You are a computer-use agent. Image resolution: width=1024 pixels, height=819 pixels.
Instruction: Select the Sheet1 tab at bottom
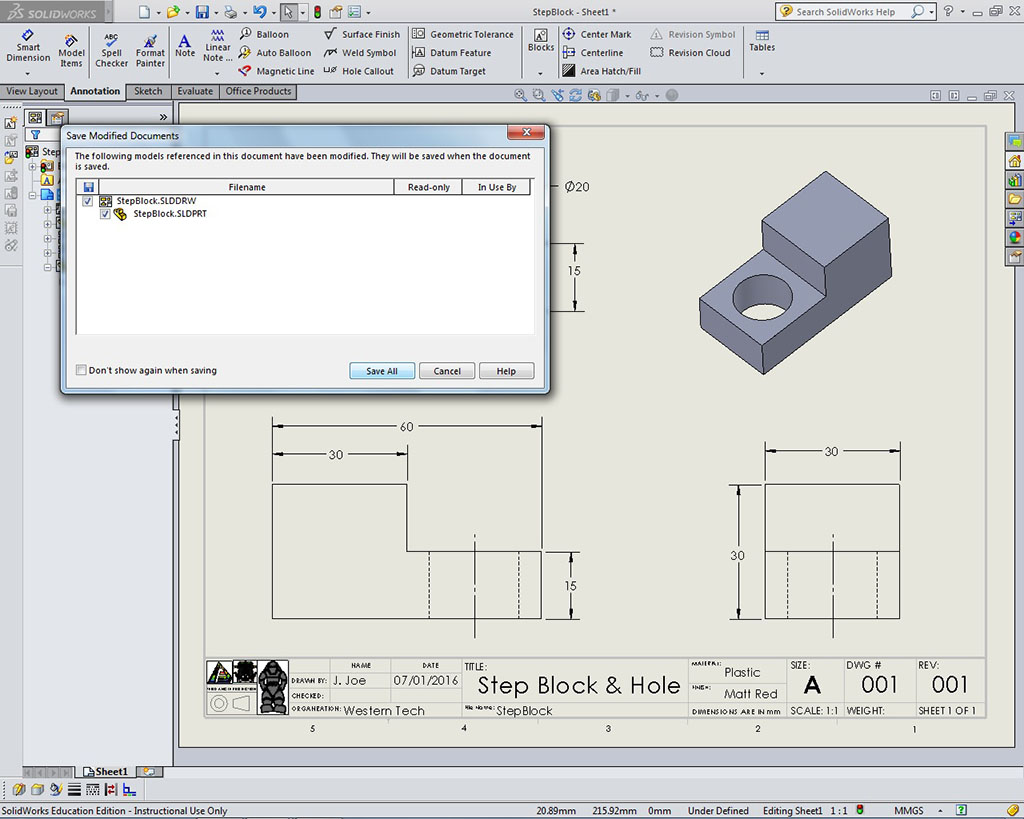105,772
